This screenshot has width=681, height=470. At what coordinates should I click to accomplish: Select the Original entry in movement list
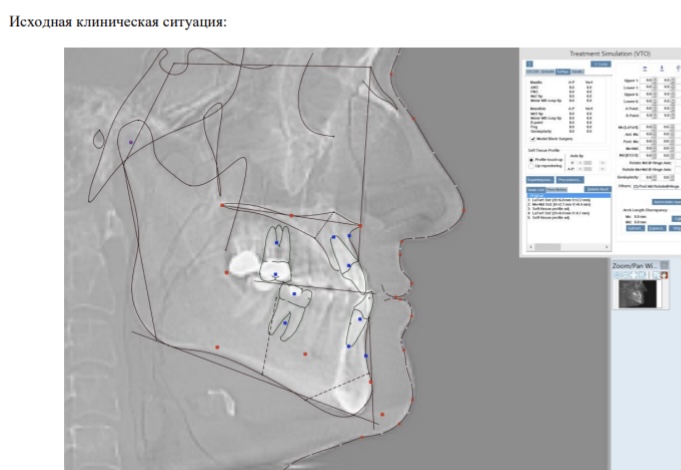(x=569, y=195)
